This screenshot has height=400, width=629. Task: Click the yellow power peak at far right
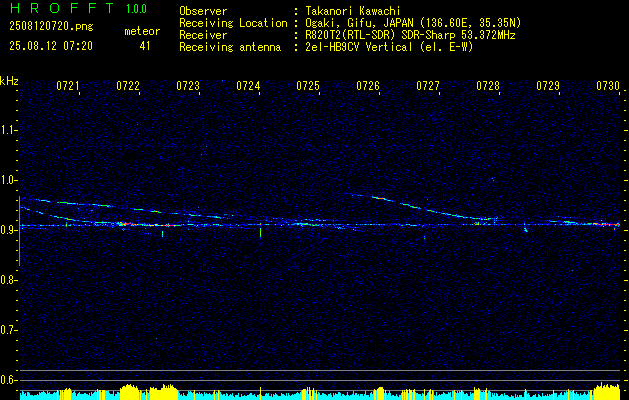click(607, 391)
